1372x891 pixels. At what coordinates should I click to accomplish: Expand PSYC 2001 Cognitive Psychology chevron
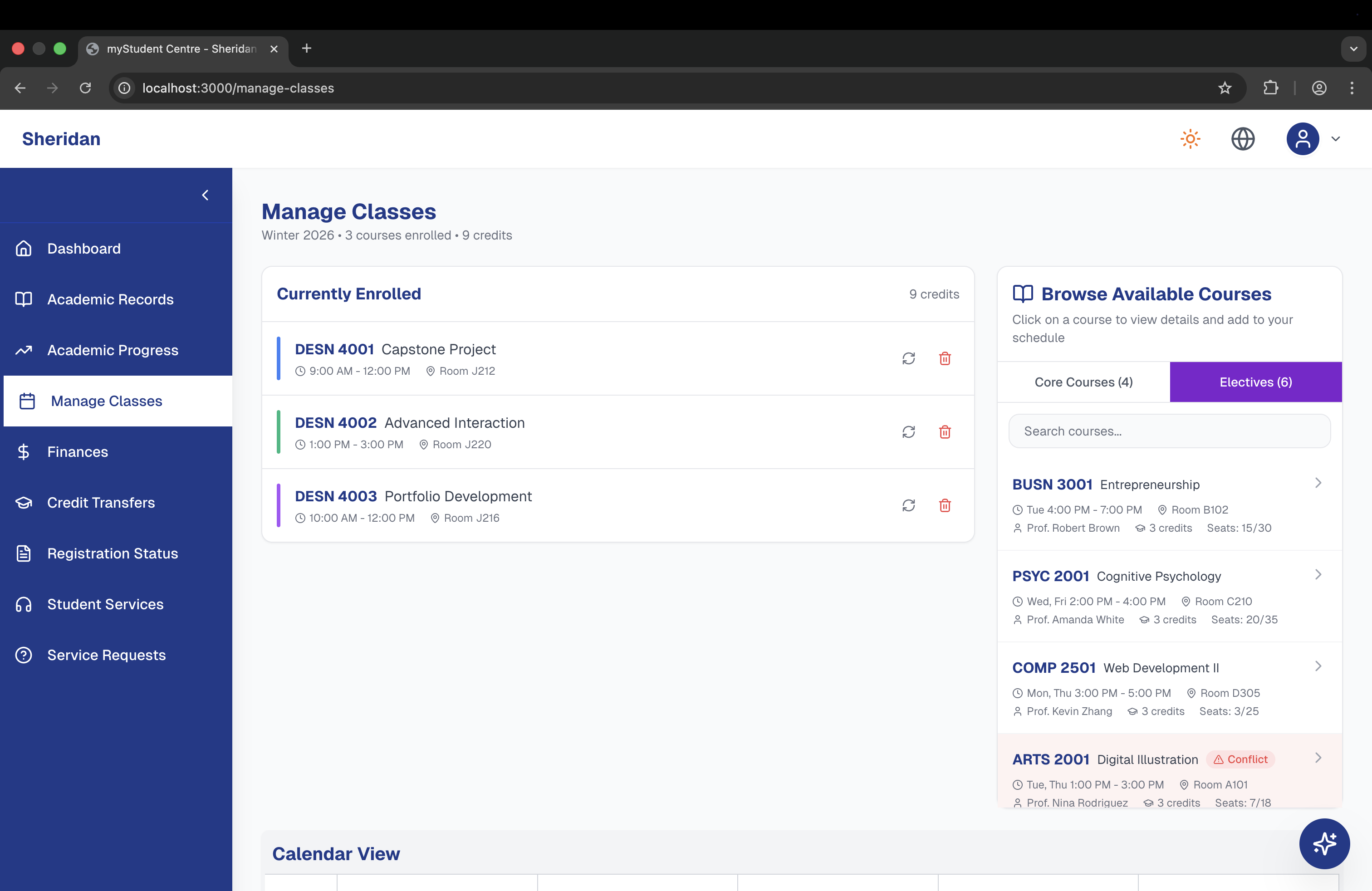pyautogui.click(x=1318, y=575)
